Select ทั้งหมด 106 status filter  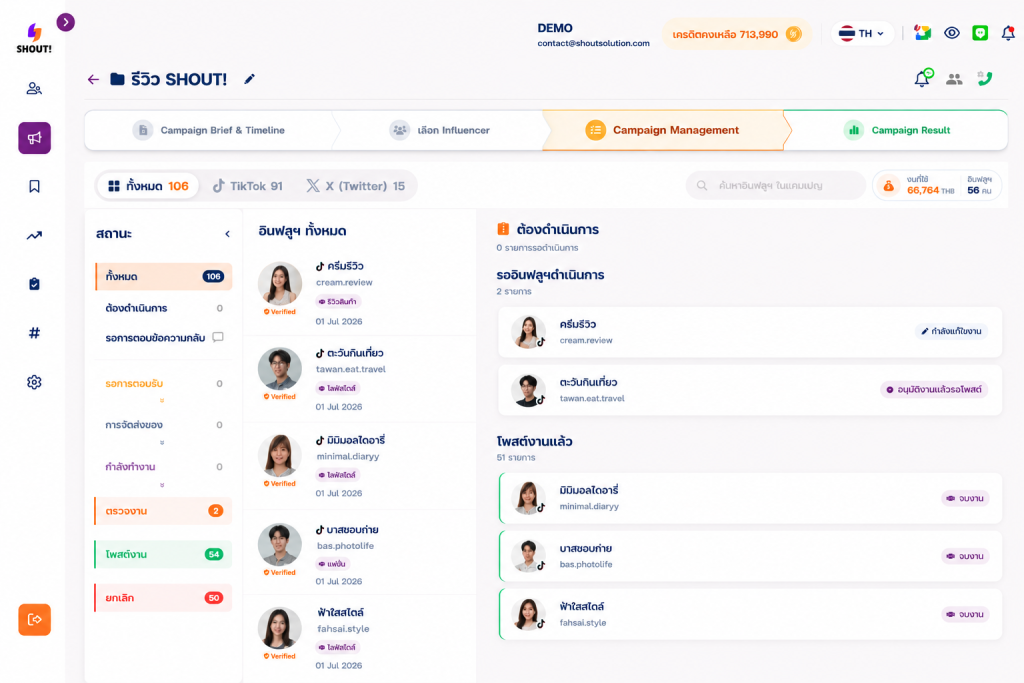click(x=163, y=276)
